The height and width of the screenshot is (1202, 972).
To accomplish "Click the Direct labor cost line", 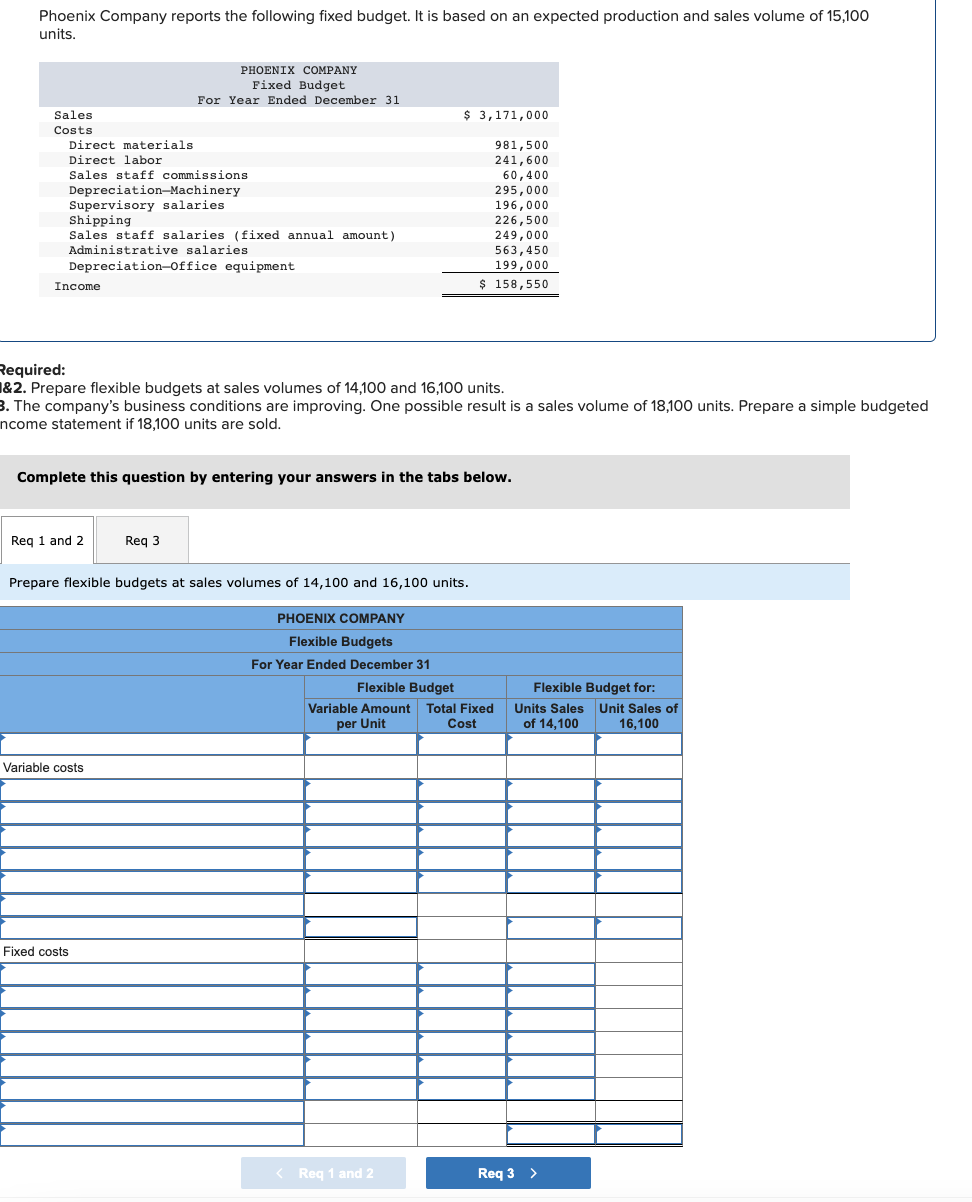I will pyautogui.click(x=115, y=160).
